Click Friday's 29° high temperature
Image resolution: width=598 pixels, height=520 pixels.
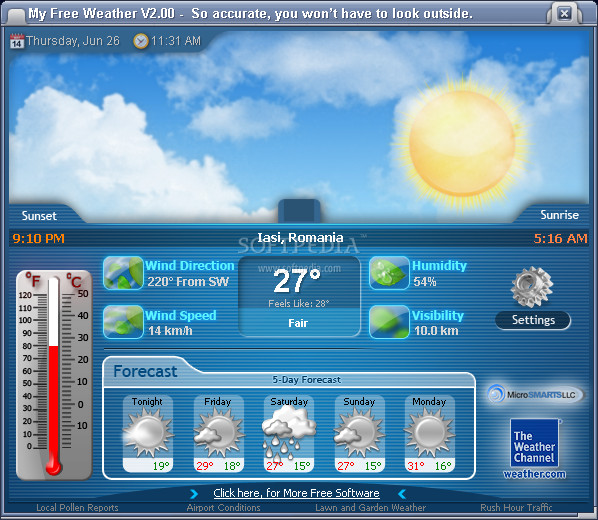(x=205, y=466)
